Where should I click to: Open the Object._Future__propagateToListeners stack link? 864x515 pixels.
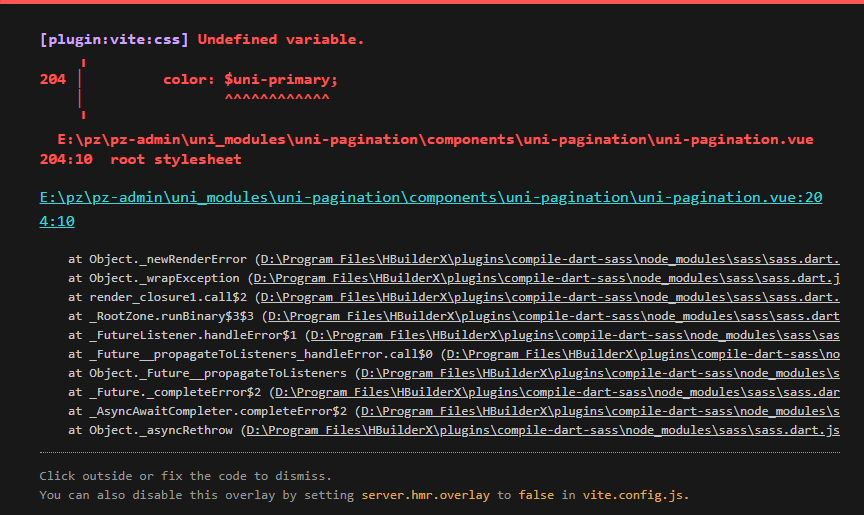pos(600,373)
